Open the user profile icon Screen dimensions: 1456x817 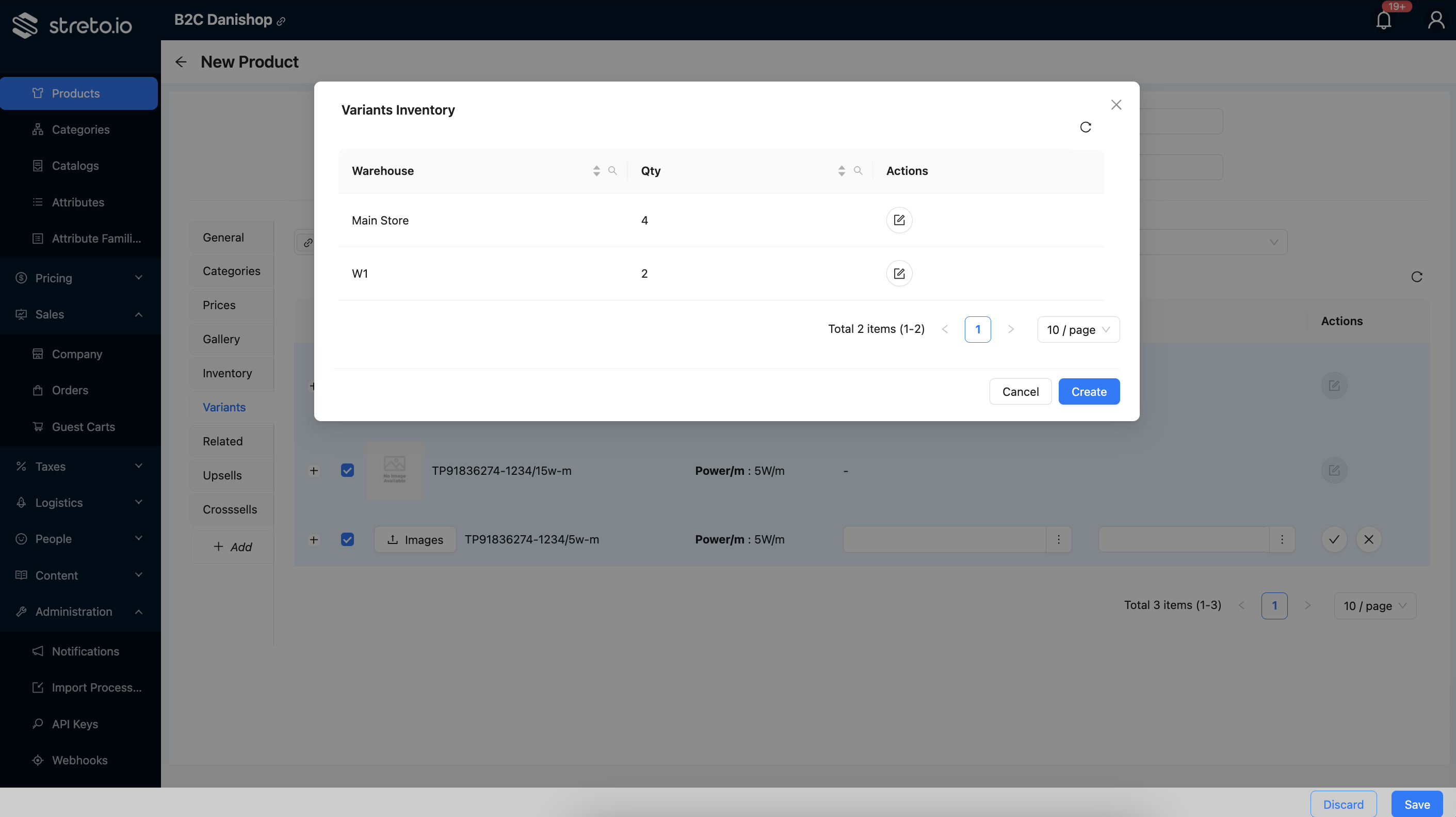(1436, 21)
